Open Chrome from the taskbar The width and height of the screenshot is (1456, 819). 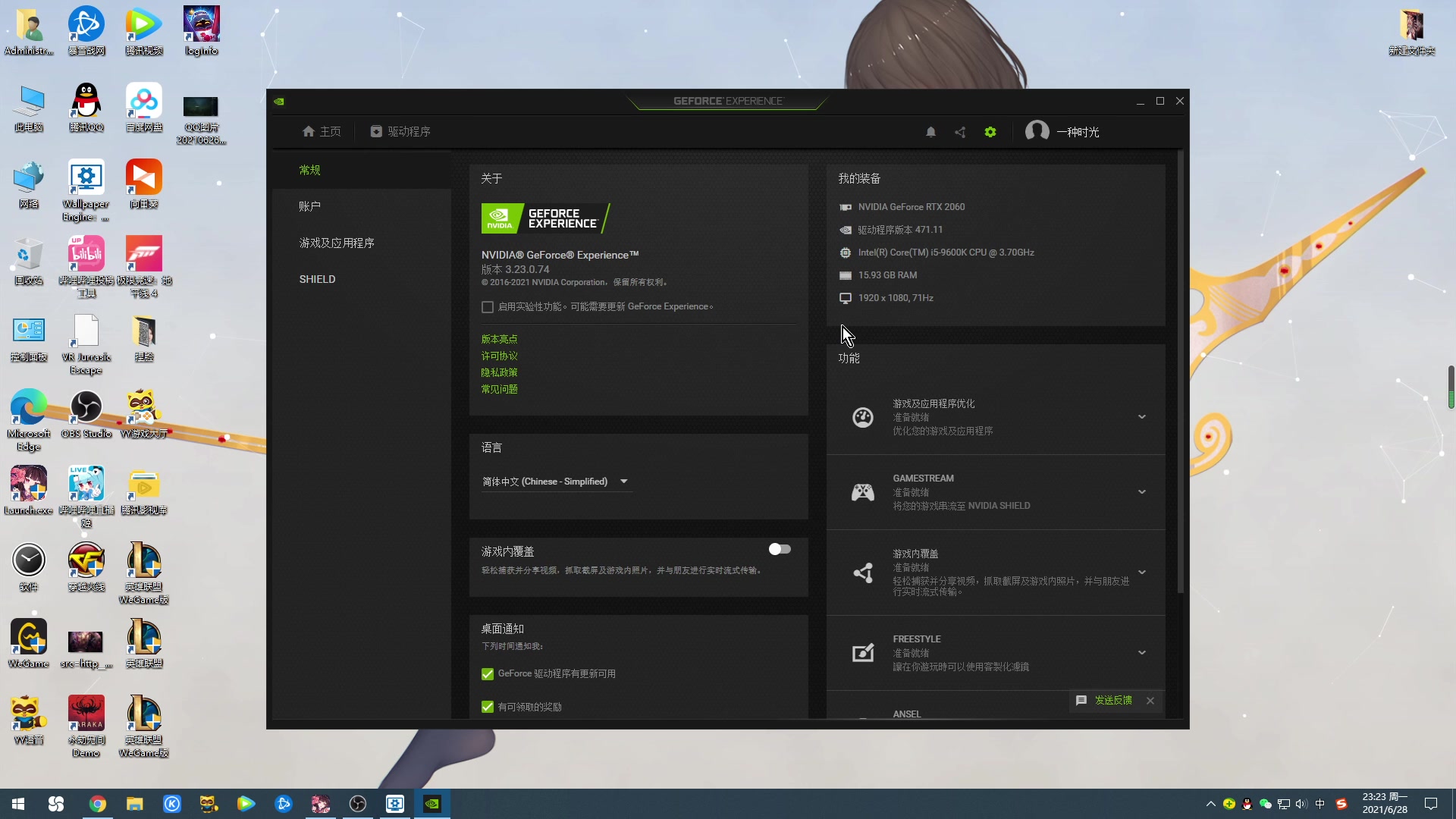[98, 804]
